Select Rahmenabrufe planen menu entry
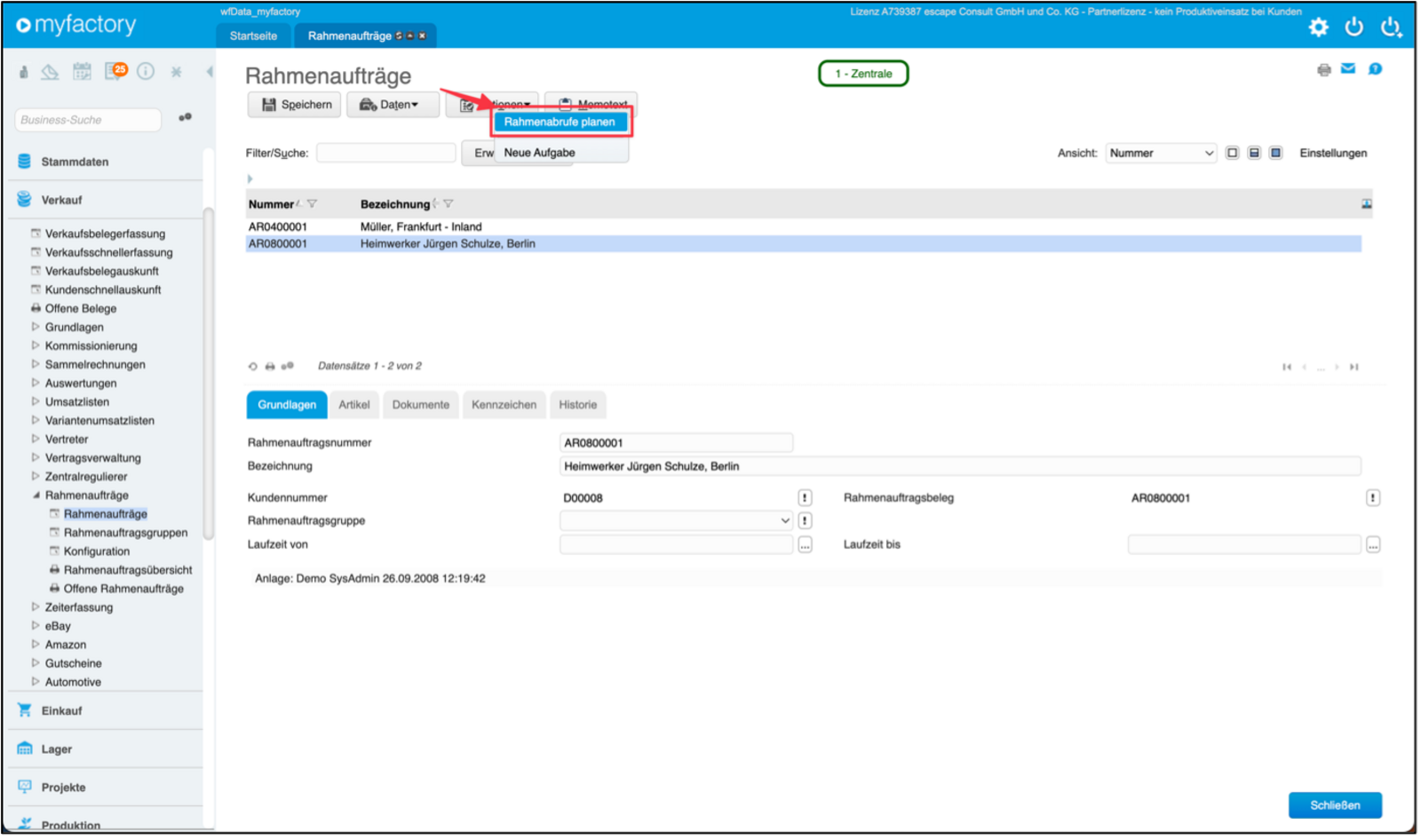Image resolution: width=1421 pixels, height=840 pixels. pos(560,122)
